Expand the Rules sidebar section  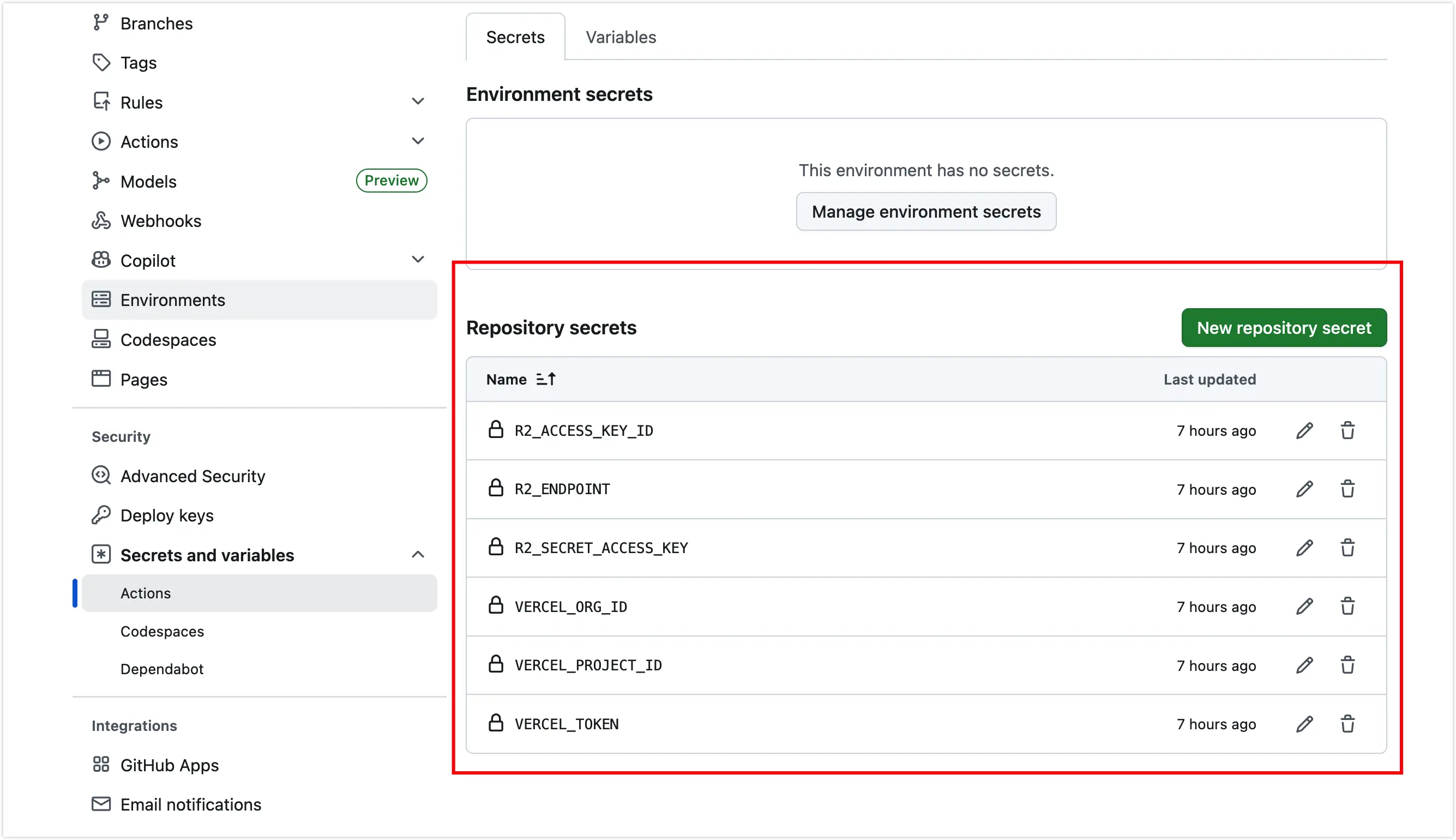418,102
